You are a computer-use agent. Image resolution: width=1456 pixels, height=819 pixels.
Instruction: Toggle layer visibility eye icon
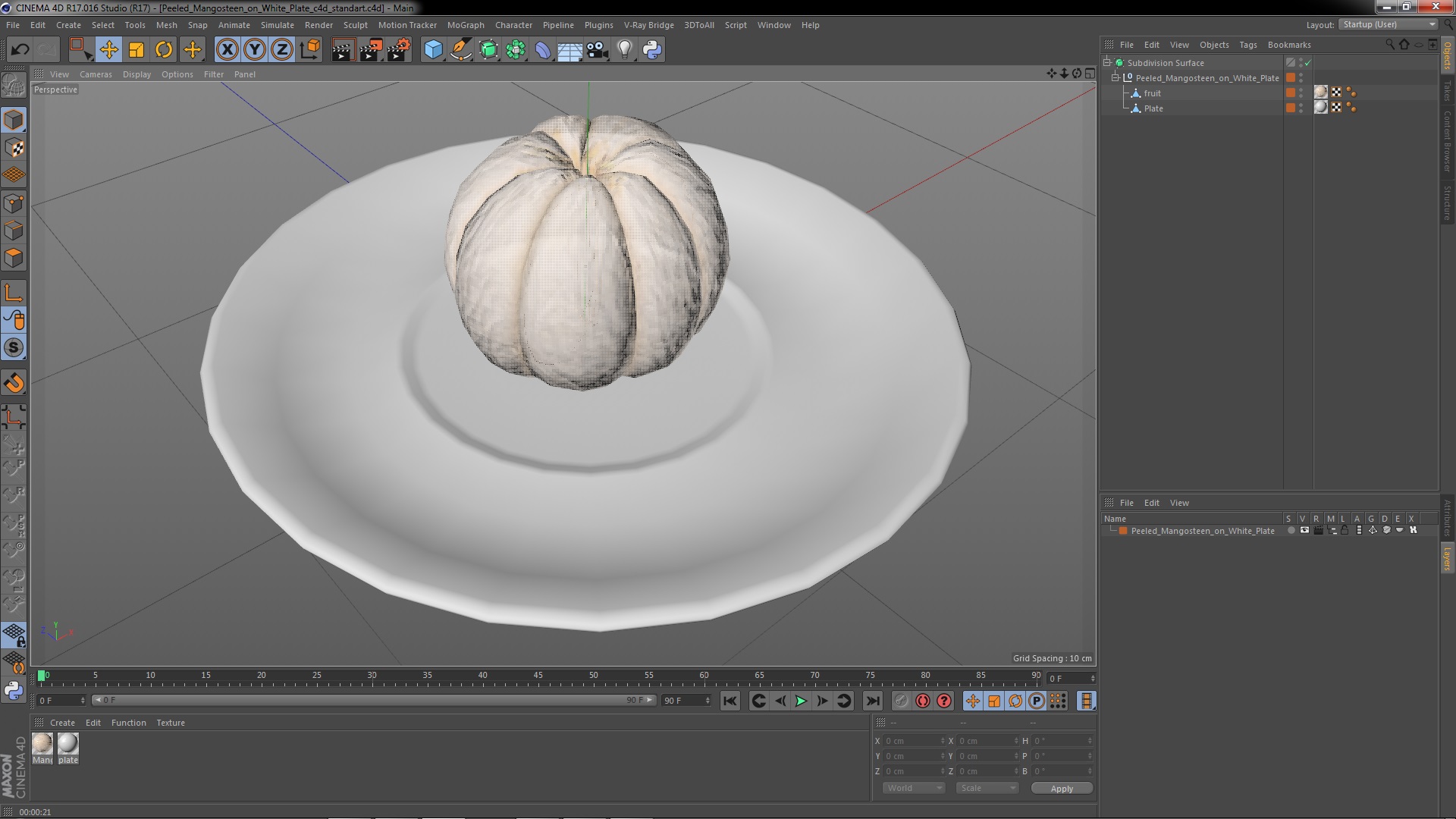1304,530
